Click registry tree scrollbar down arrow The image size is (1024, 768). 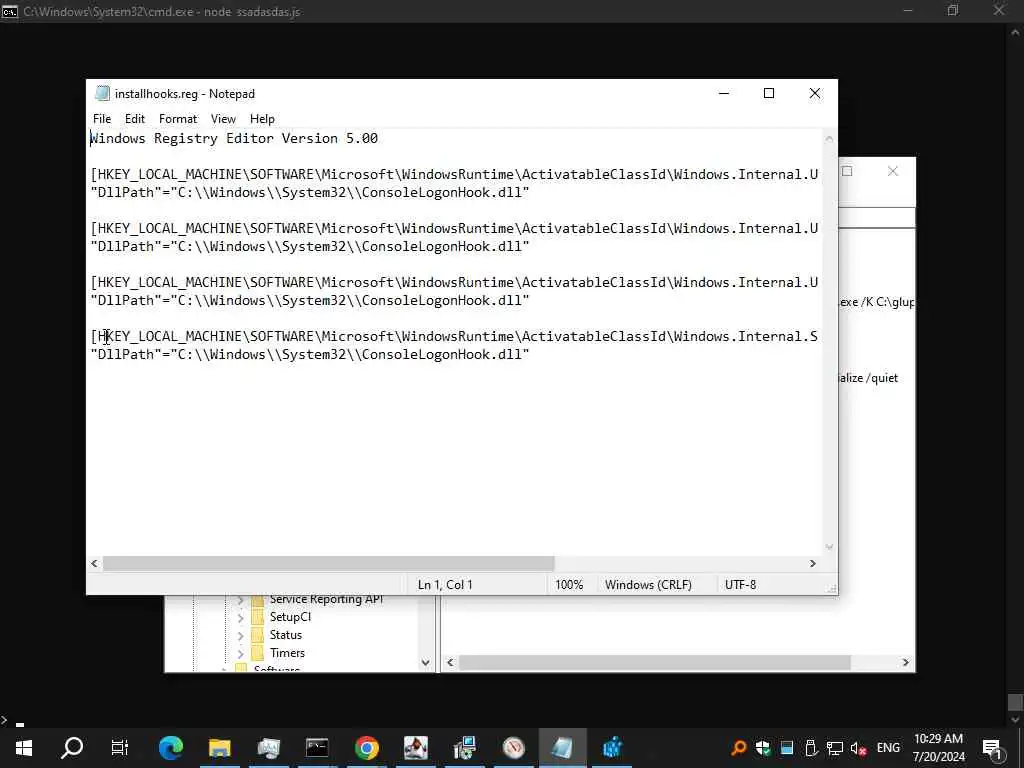426,663
